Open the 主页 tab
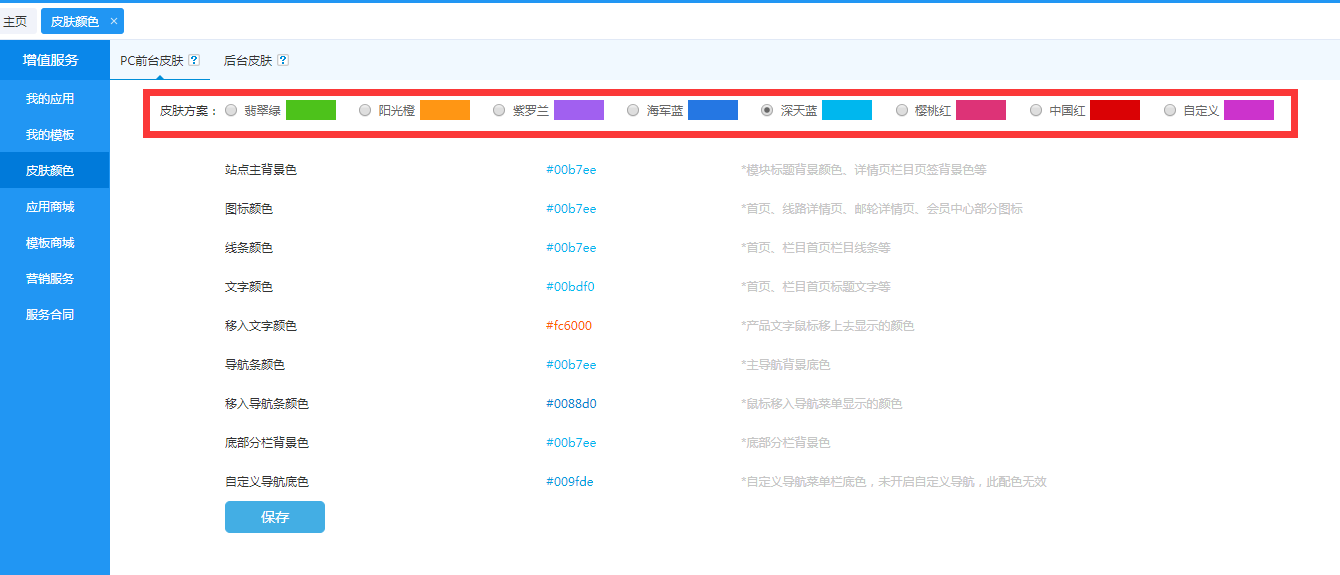The height and width of the screenshot is (575, 1340). click(x=16, y=21)
